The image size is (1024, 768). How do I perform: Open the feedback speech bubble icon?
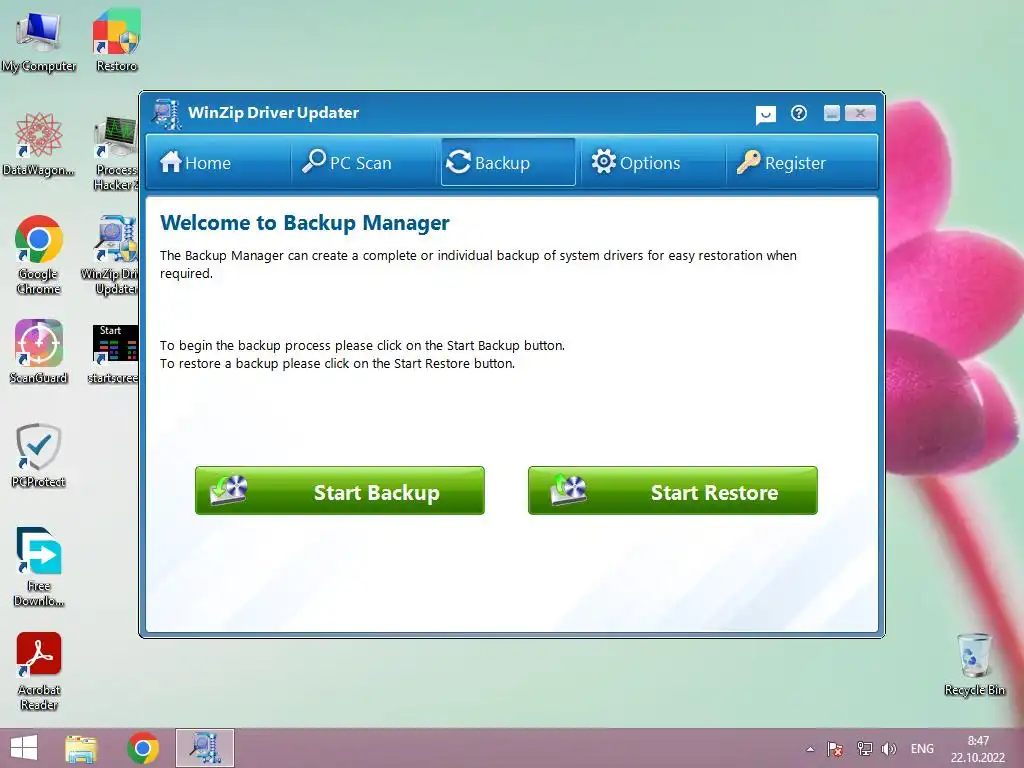tap(765, 115)
